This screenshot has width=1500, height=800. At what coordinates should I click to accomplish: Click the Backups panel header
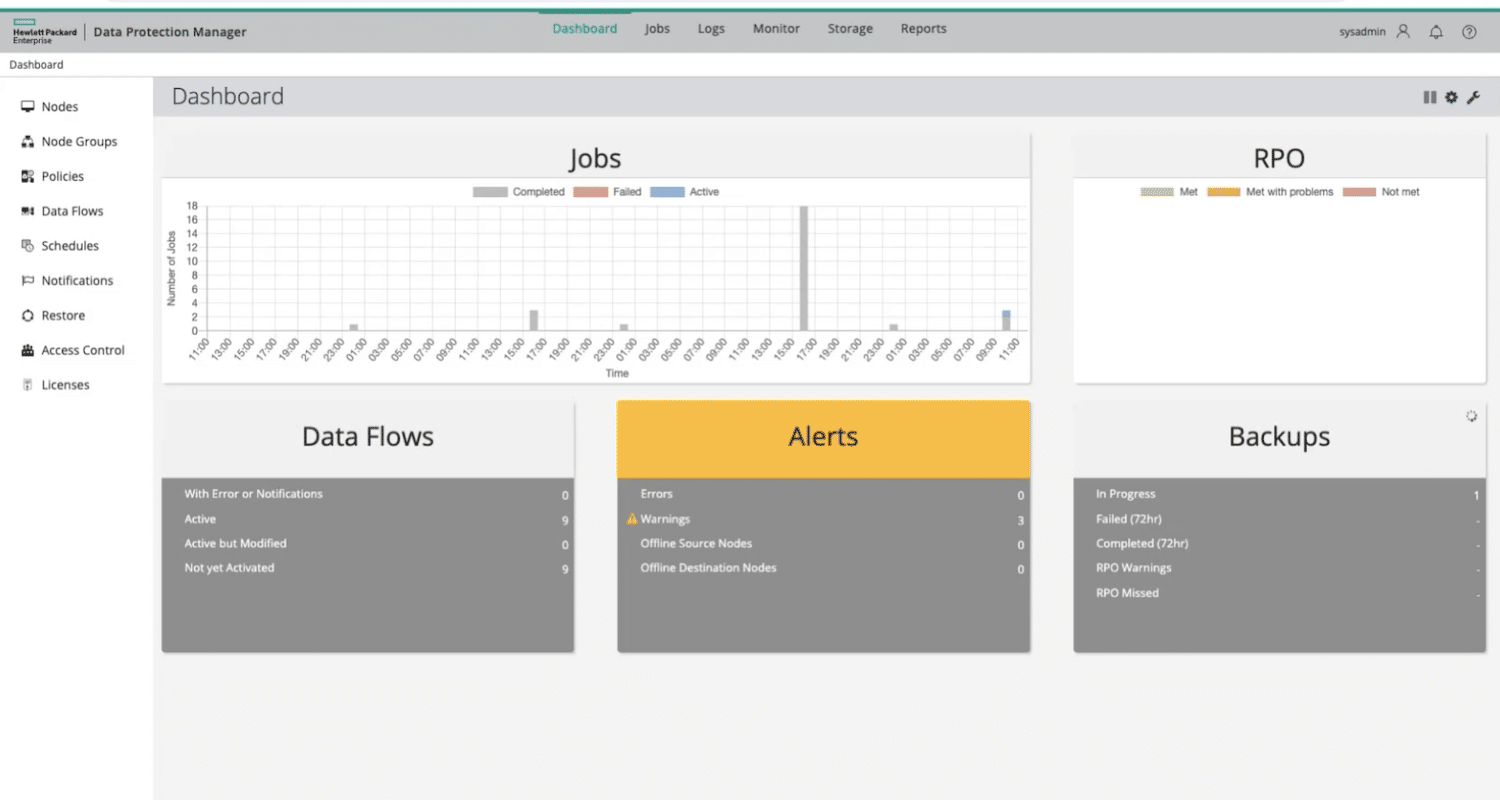[x=1279, y=437]
